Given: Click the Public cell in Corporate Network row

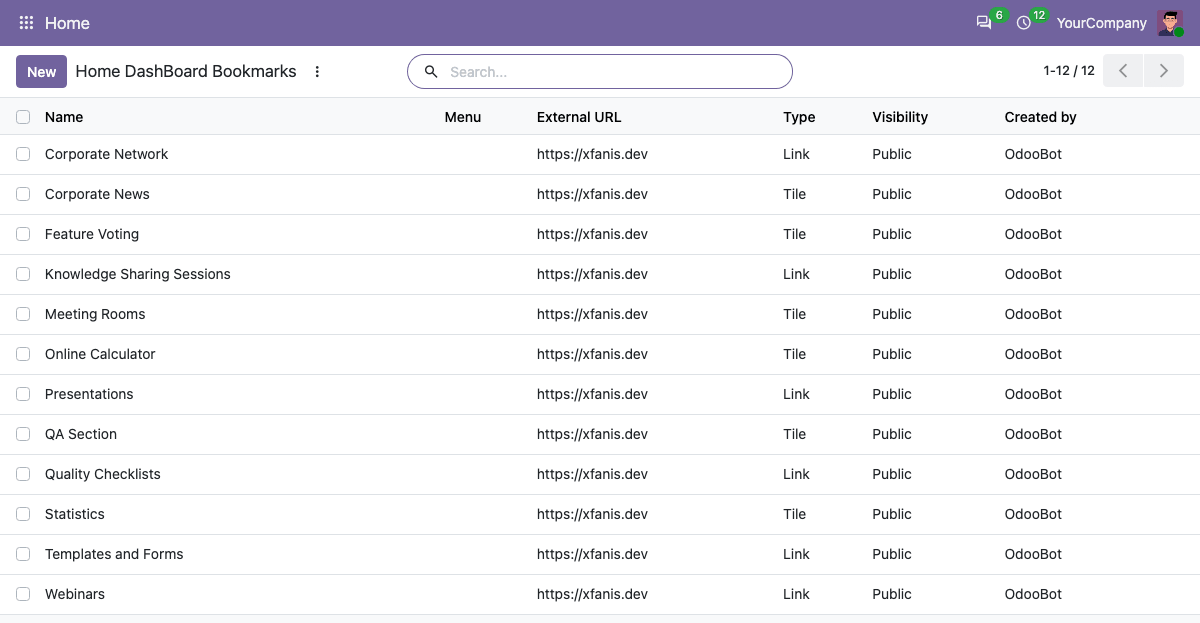Looking at the screenshot, I should pyautogui.click(x=892, y=154).
